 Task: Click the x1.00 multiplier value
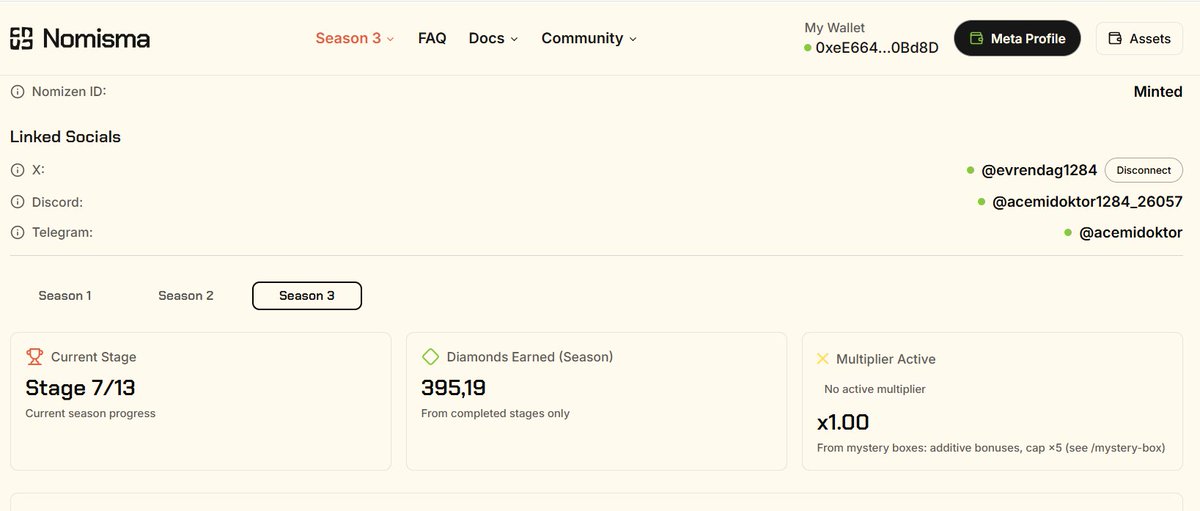(843, 422)
